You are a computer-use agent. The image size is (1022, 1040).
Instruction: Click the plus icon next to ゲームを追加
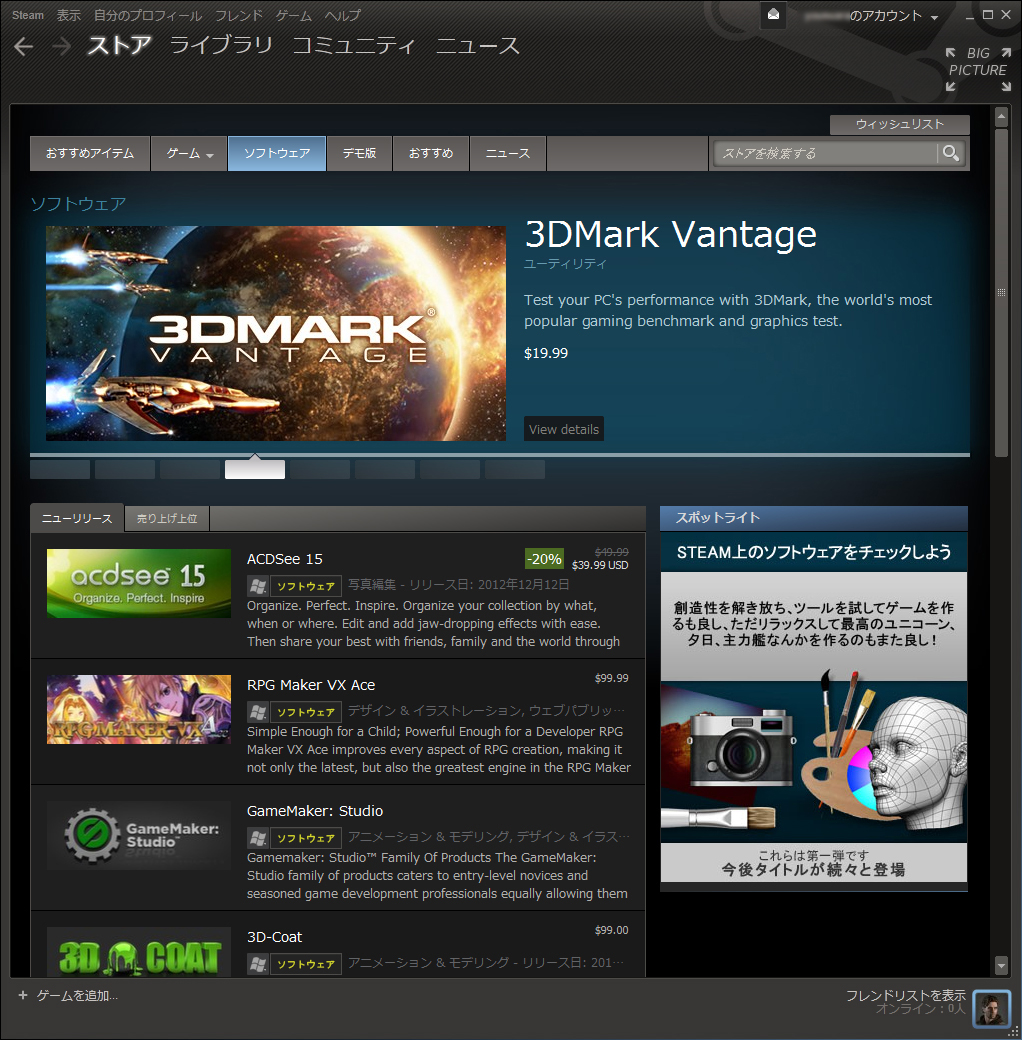tap(23, 995)
